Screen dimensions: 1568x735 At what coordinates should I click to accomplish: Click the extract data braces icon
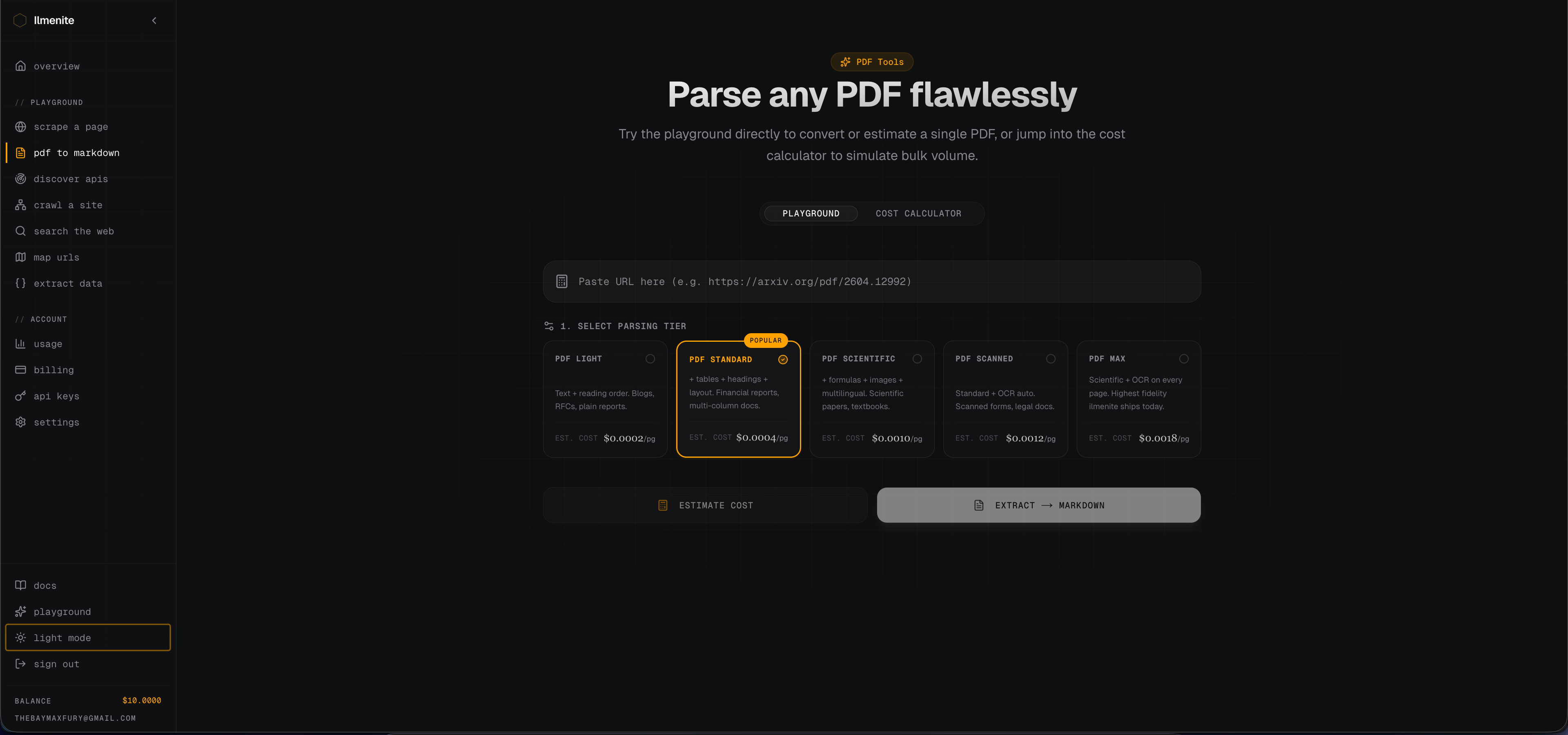pos(20,283)
